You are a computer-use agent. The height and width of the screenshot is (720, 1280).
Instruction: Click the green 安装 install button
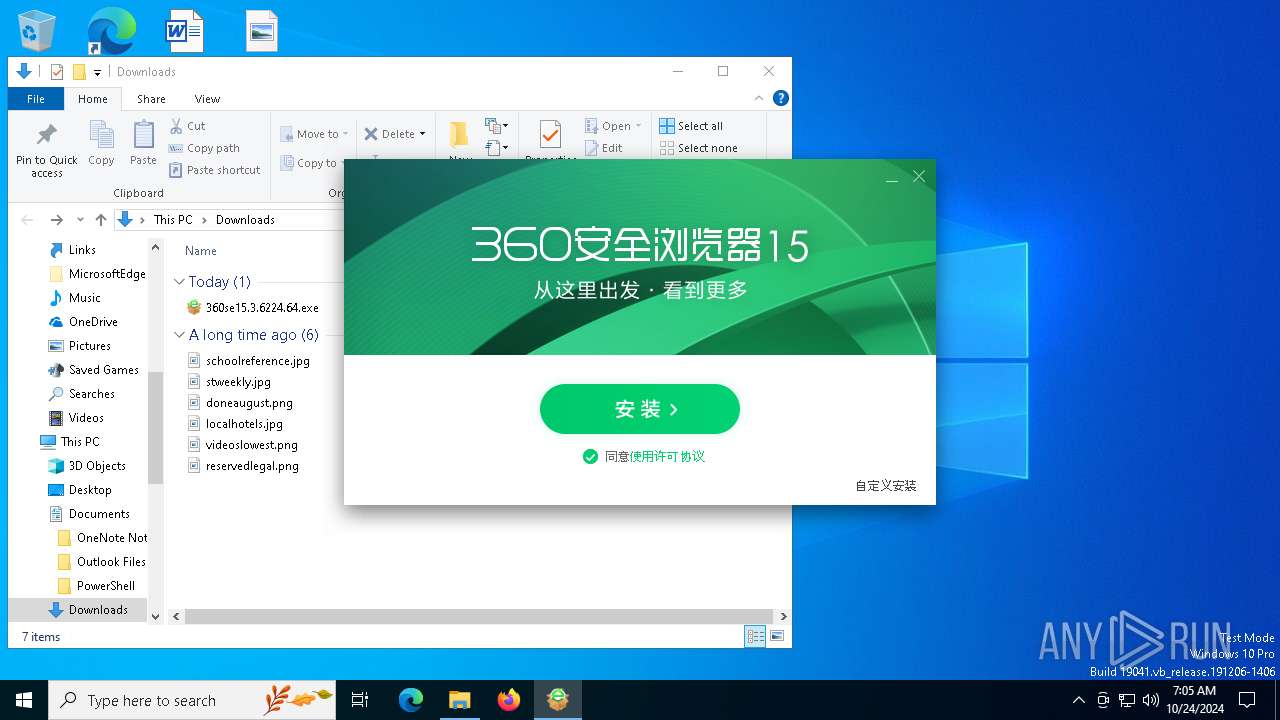click(x=640, y=409)
